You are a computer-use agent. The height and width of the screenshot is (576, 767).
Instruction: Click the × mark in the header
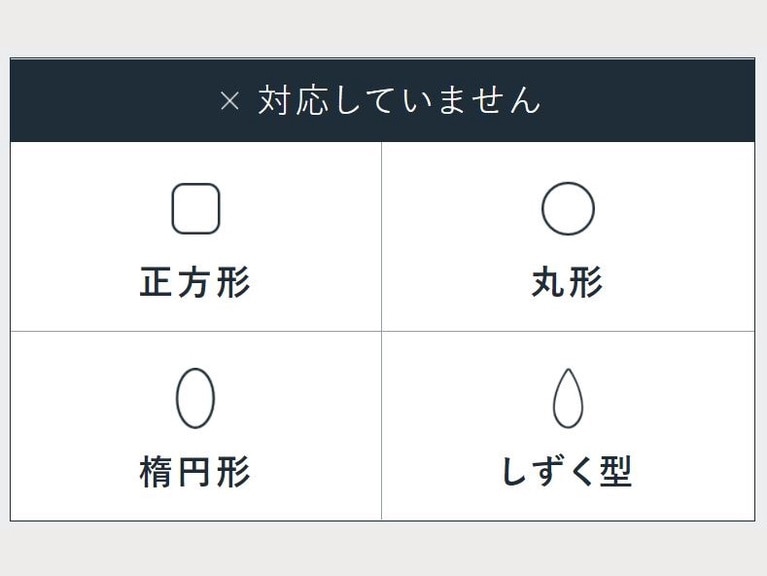click(x=230, y=101)
